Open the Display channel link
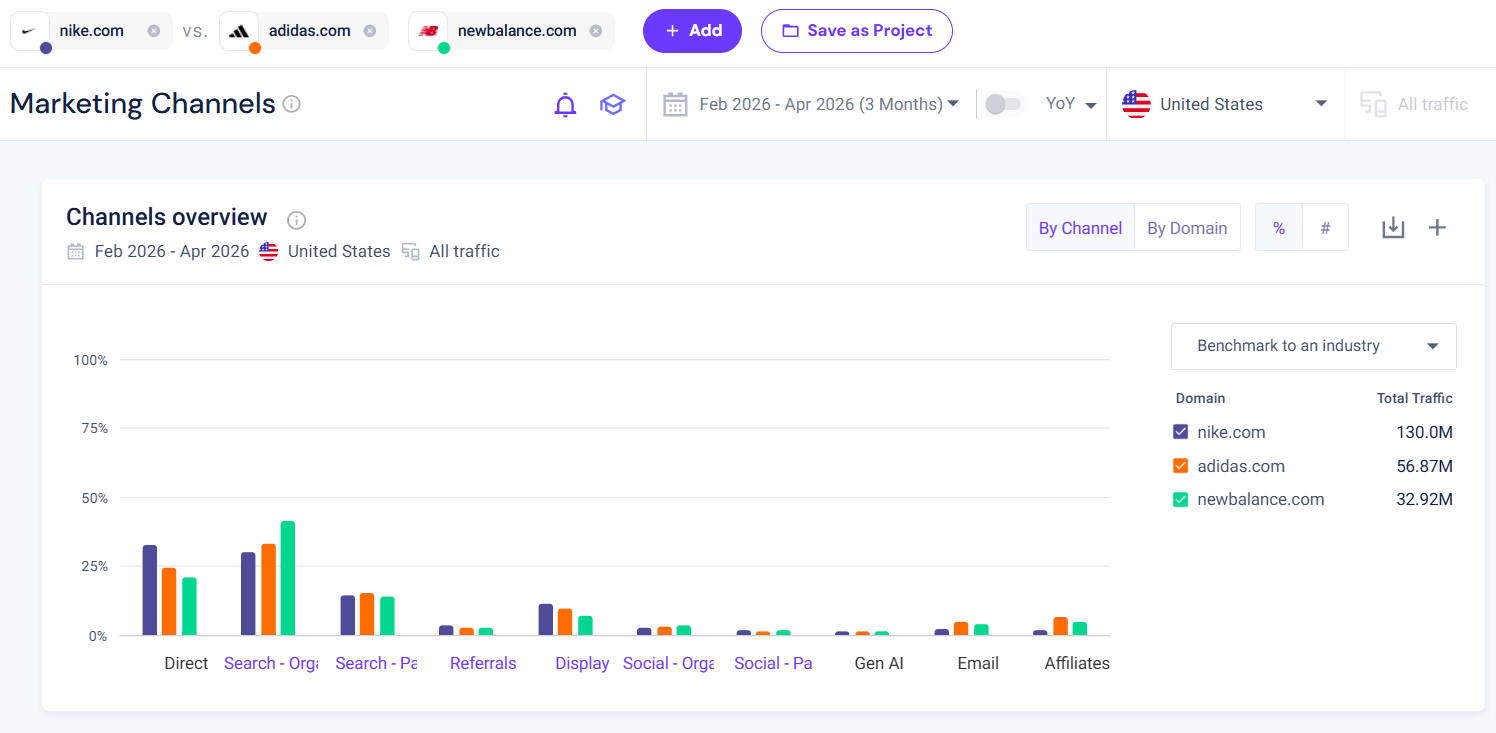 coord(582,664)
